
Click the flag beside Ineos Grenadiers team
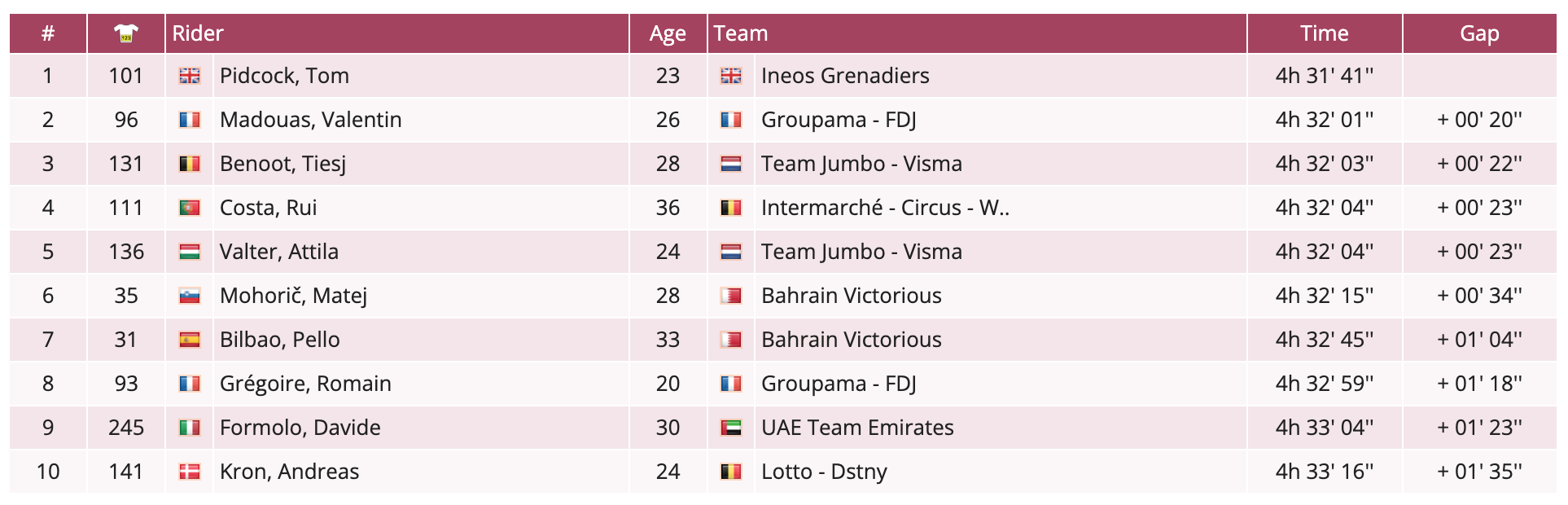point(731,76)
